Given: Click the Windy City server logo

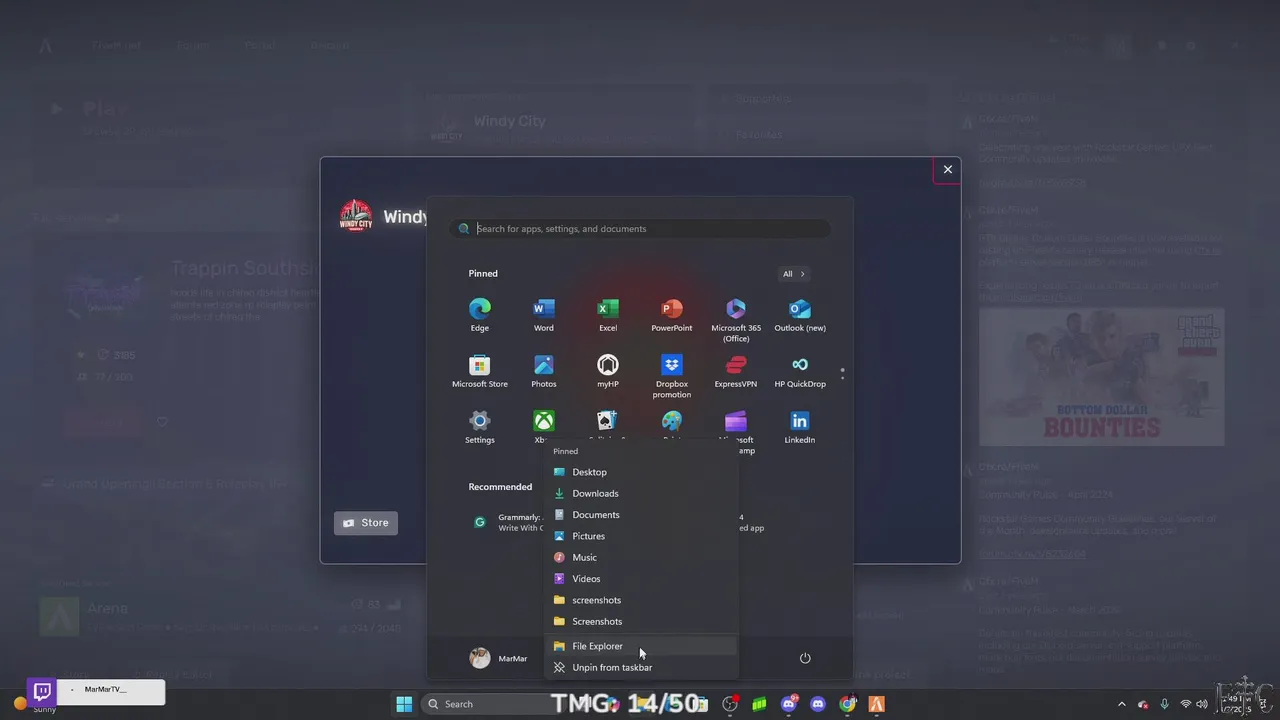Looking at the screenshot, I should click(x=356, y=216).
